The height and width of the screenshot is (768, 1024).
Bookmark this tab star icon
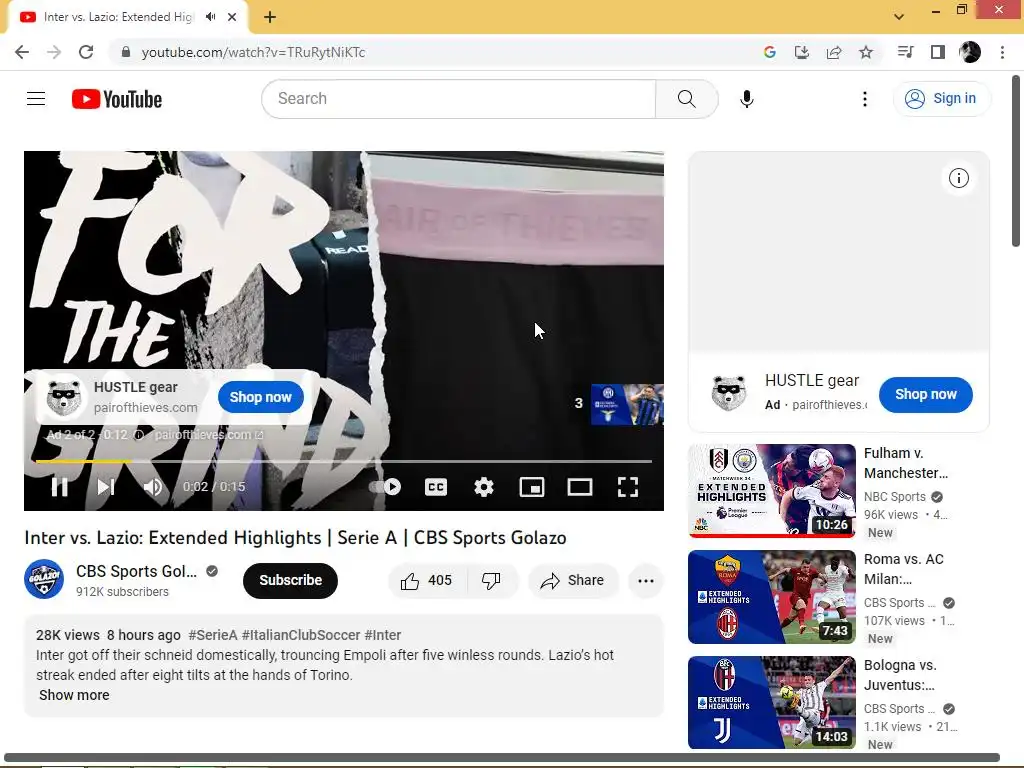[865, 52]
